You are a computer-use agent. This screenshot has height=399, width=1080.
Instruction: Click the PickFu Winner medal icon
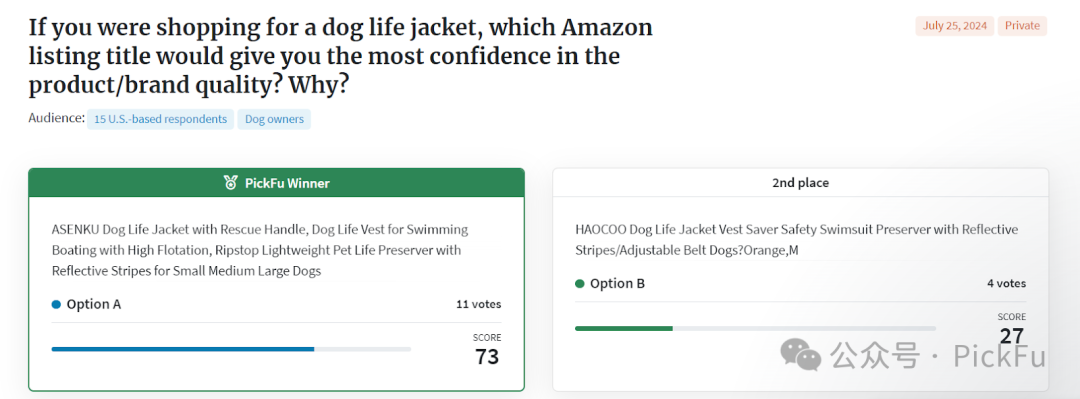point(231,183)
